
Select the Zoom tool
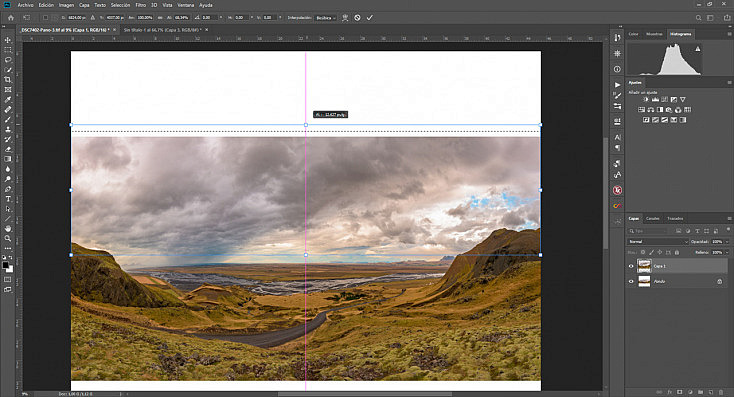click(8, 238)
